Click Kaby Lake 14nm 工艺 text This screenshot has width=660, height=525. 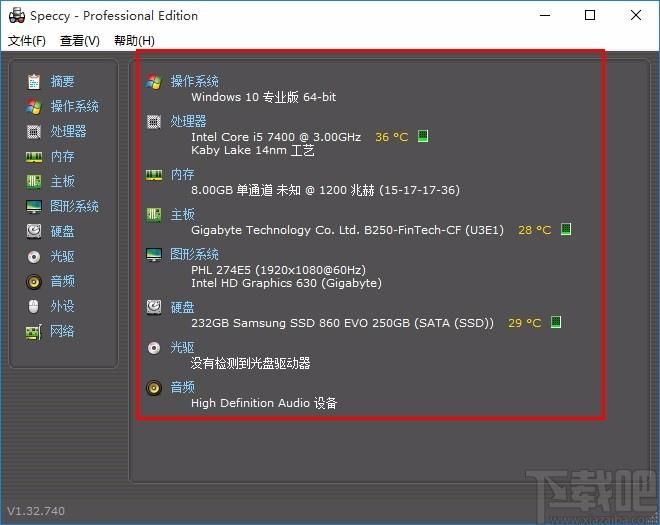253,150
